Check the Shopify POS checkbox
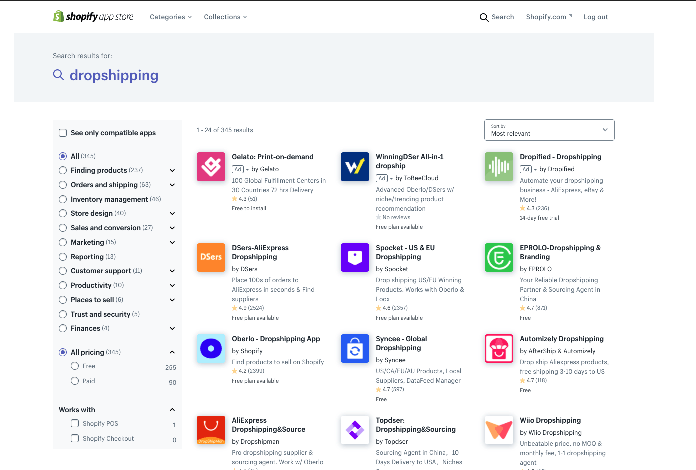This screenshot has width=696, height=470. pyautogui.click(x=75, y=423)
